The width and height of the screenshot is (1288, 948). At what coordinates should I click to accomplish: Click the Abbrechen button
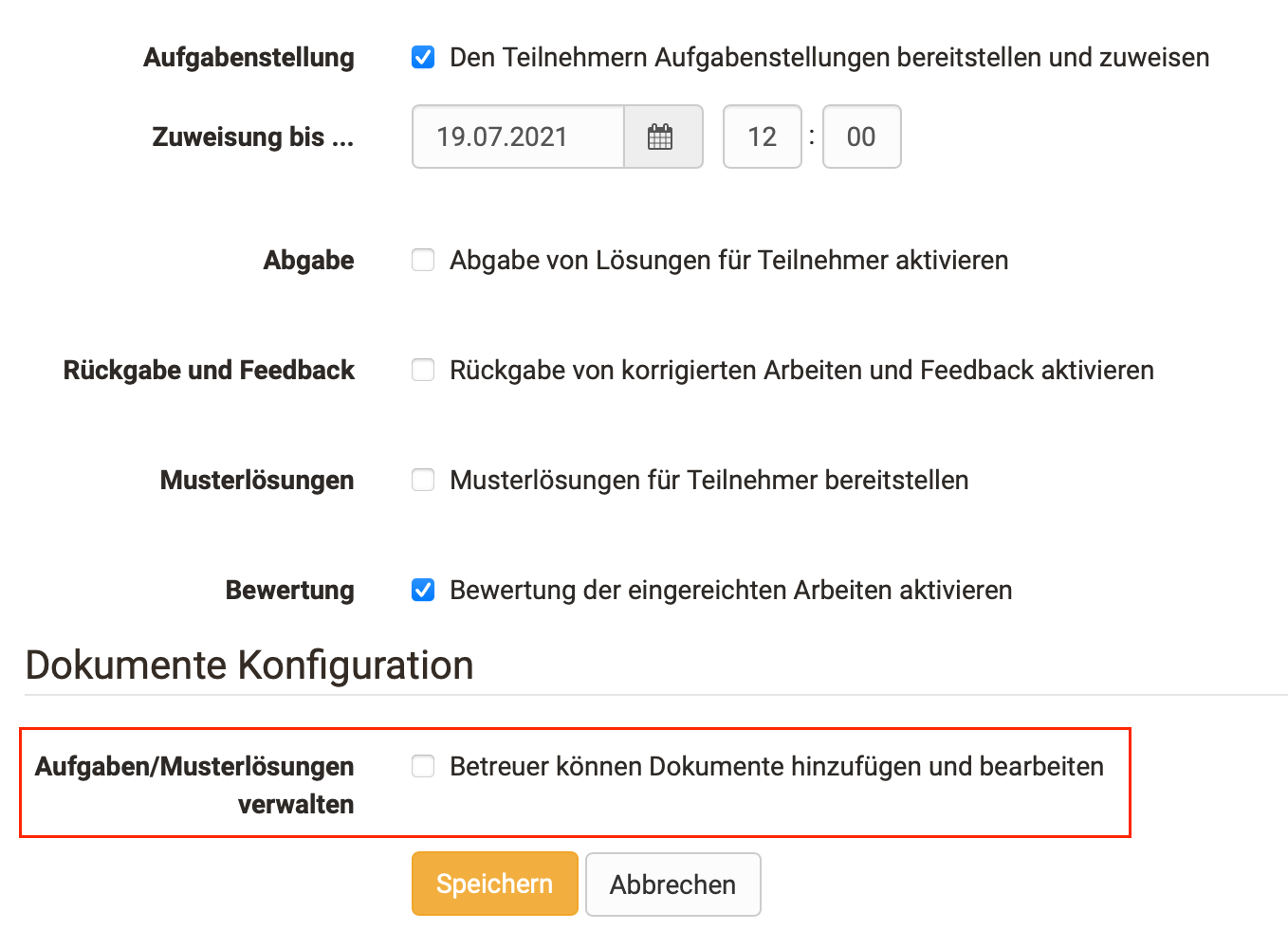click(672, 884)
